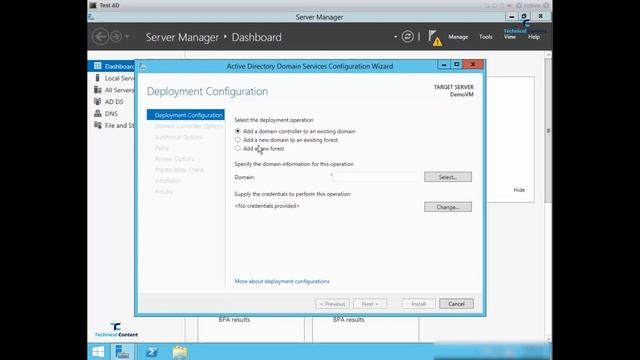Select Deployment Configuration wizard step

[186, 115]
